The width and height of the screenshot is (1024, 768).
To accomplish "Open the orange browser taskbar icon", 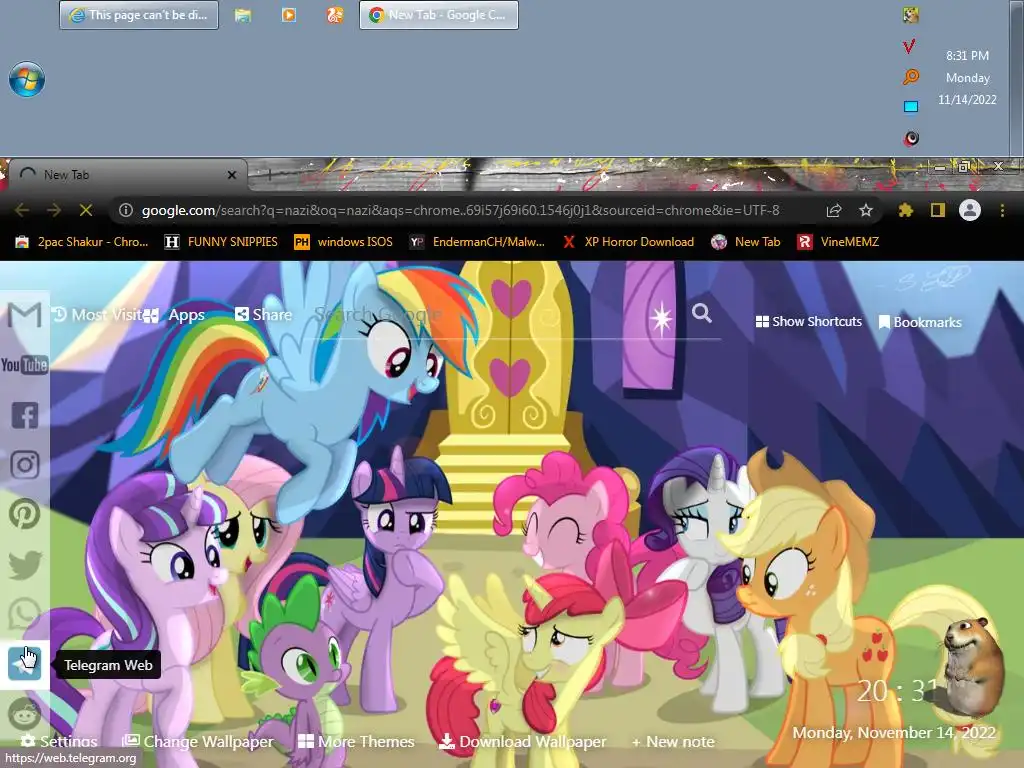I will pos(334,14).
